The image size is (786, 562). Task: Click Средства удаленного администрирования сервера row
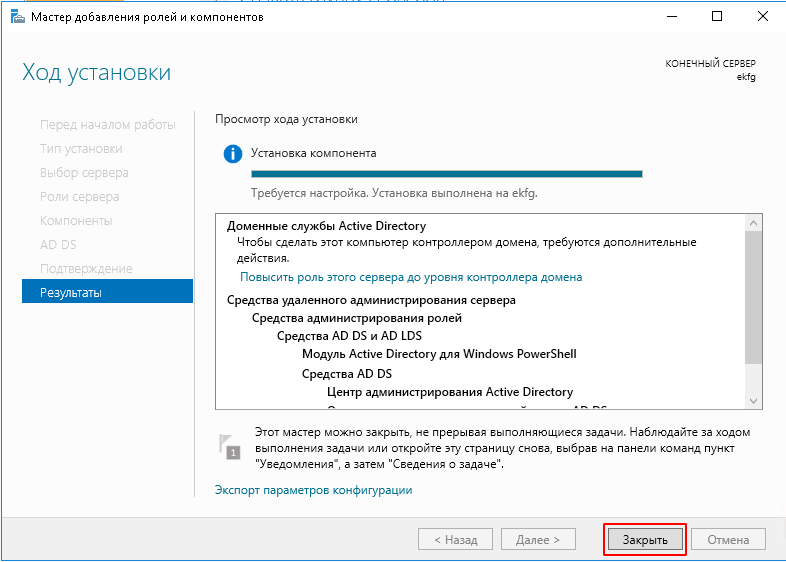(371, 300)
